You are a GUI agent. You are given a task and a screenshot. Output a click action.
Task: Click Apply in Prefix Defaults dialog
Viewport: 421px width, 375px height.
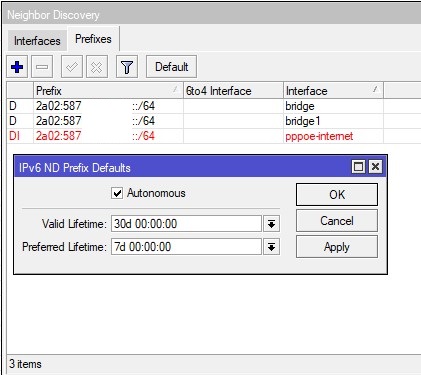(337, 247)
